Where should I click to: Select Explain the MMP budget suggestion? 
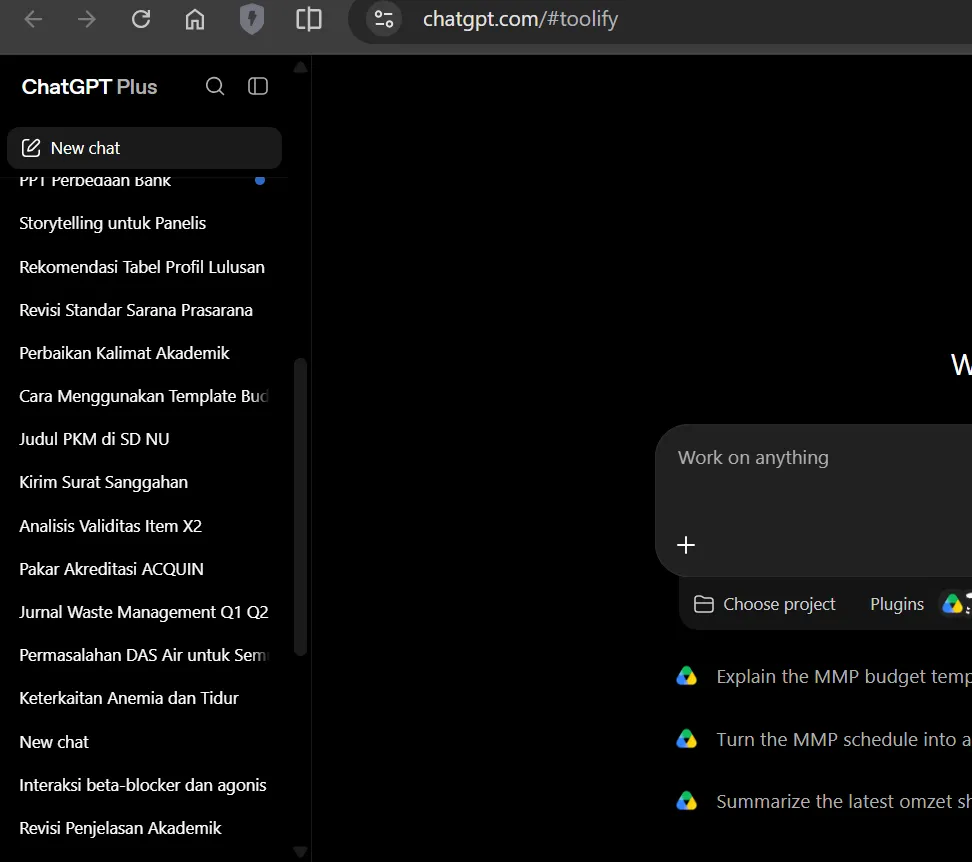[x=823, y=677]
